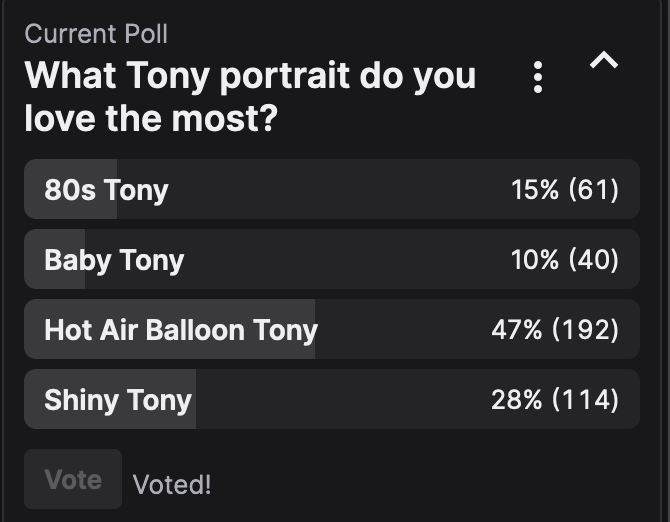Select the Shiny Tony option label
The height and width of the screenshot is (522, 670).
117,400
